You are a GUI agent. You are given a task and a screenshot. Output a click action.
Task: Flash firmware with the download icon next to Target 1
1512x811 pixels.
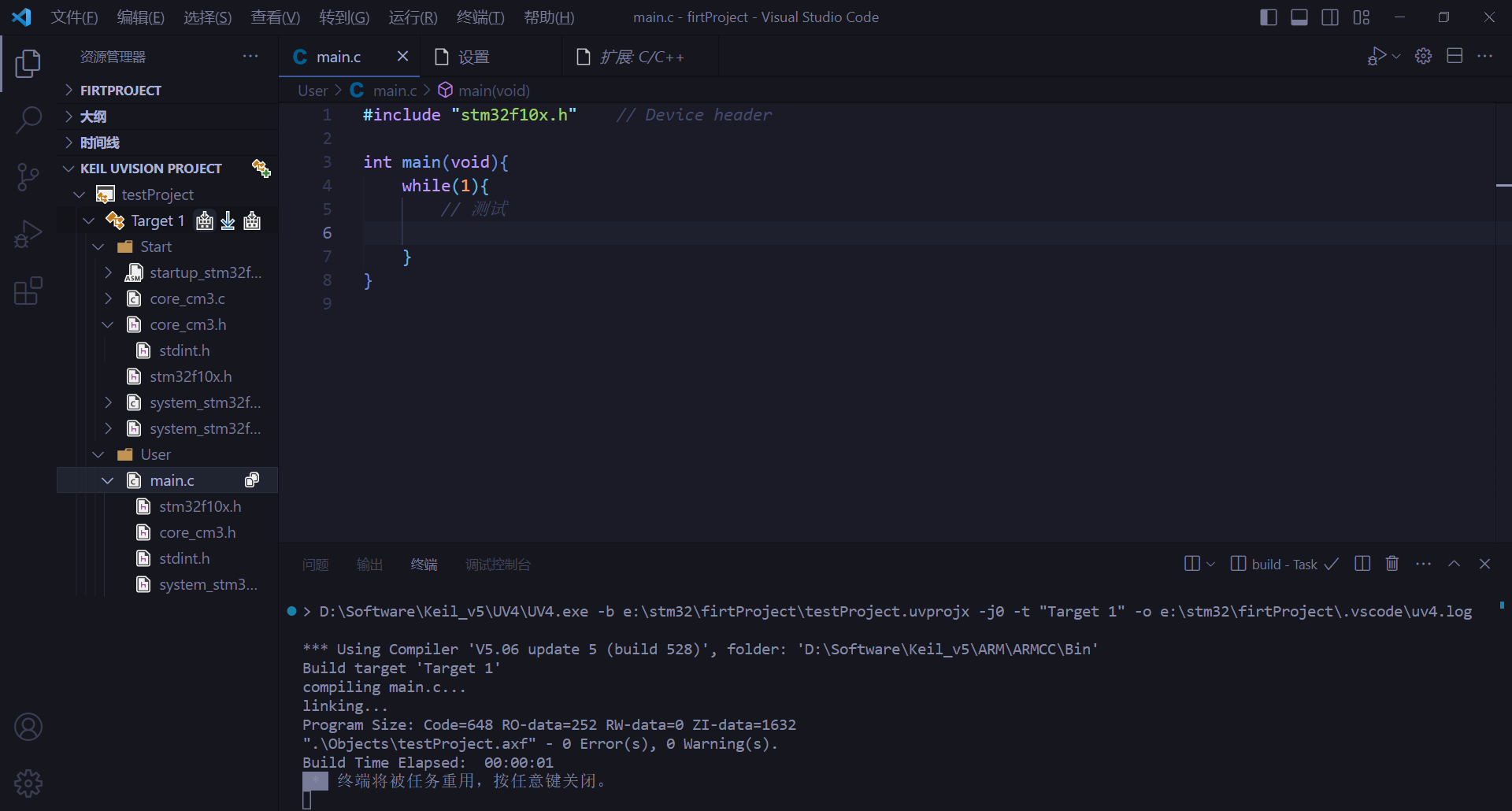coord(228,220)
